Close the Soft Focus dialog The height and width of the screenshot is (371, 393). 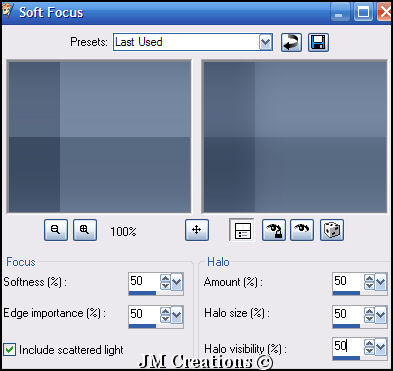click(x=384, y=13)
